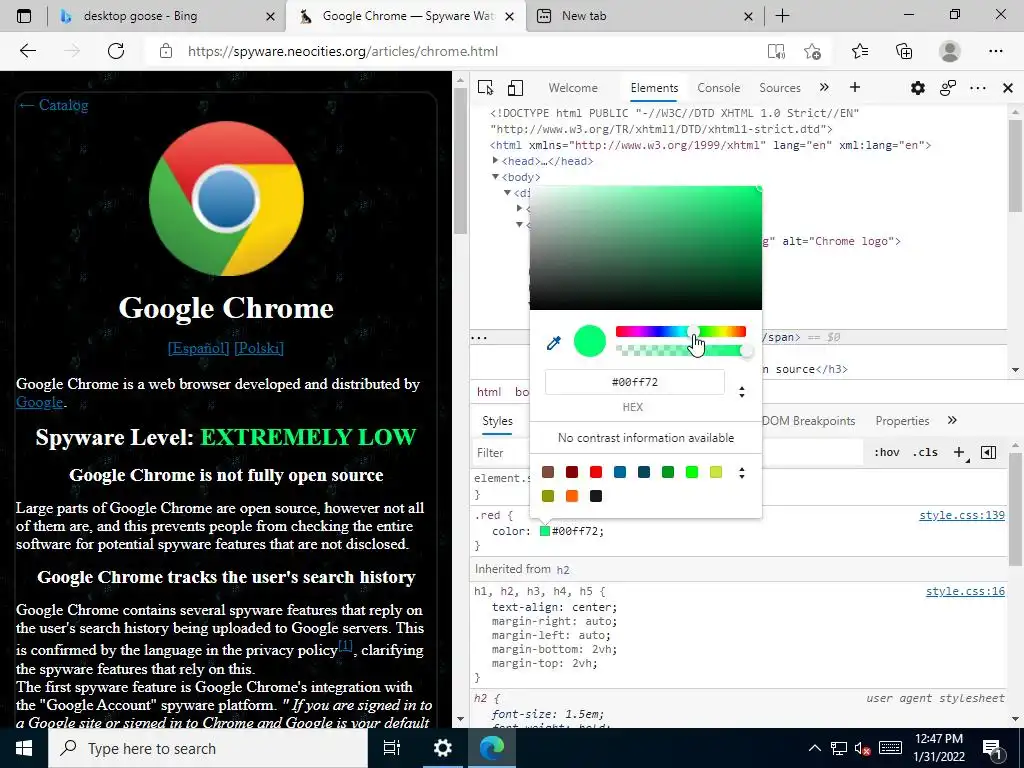Open DevTools settings gear
The height and width of the screenshot is (768, 1024).
point(918,88)
